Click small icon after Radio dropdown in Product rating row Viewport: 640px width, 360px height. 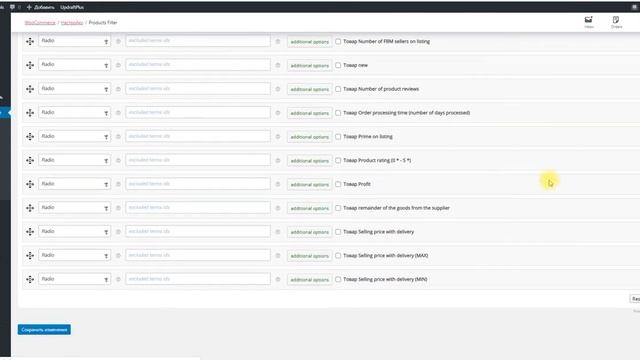click(118, 160)
